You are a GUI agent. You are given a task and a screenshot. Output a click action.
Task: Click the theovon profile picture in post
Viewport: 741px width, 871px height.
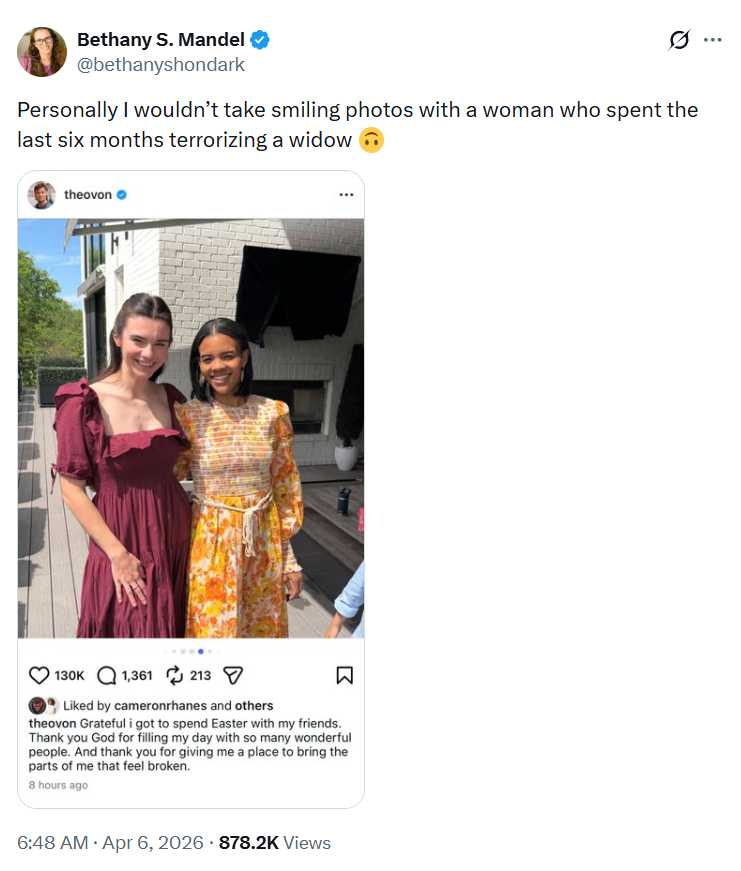coord(42,194)
